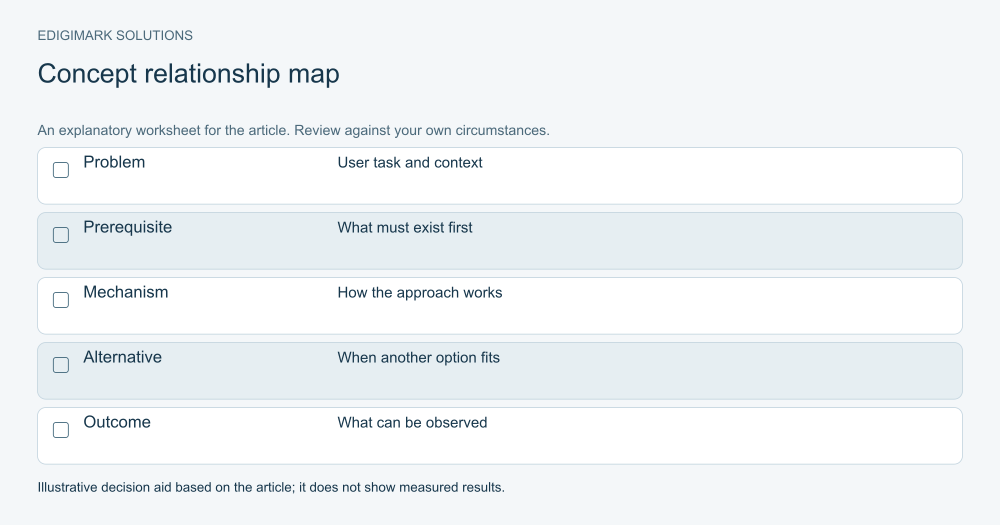The image size is (1000, 525).
Task: Click the 'EDIGIMARK SOLUTIONS' brand text
Action: click(115, 36)
